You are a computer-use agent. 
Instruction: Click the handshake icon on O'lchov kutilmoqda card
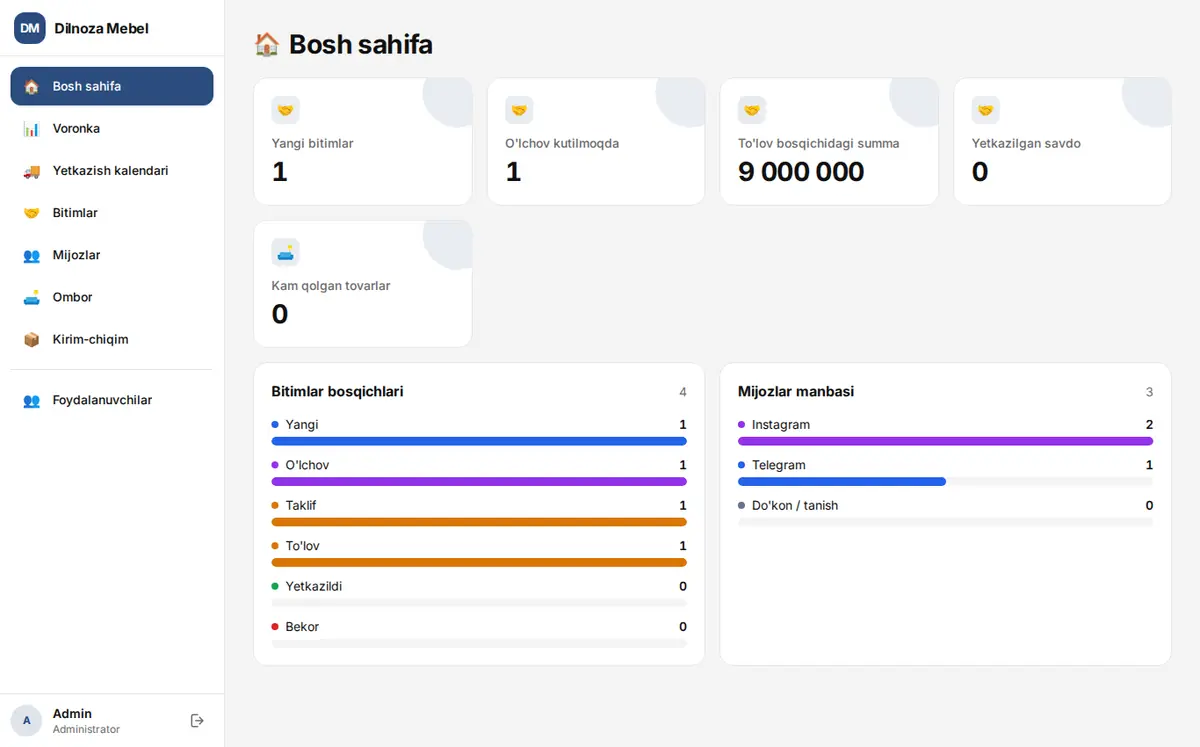[x=519, y=110]
